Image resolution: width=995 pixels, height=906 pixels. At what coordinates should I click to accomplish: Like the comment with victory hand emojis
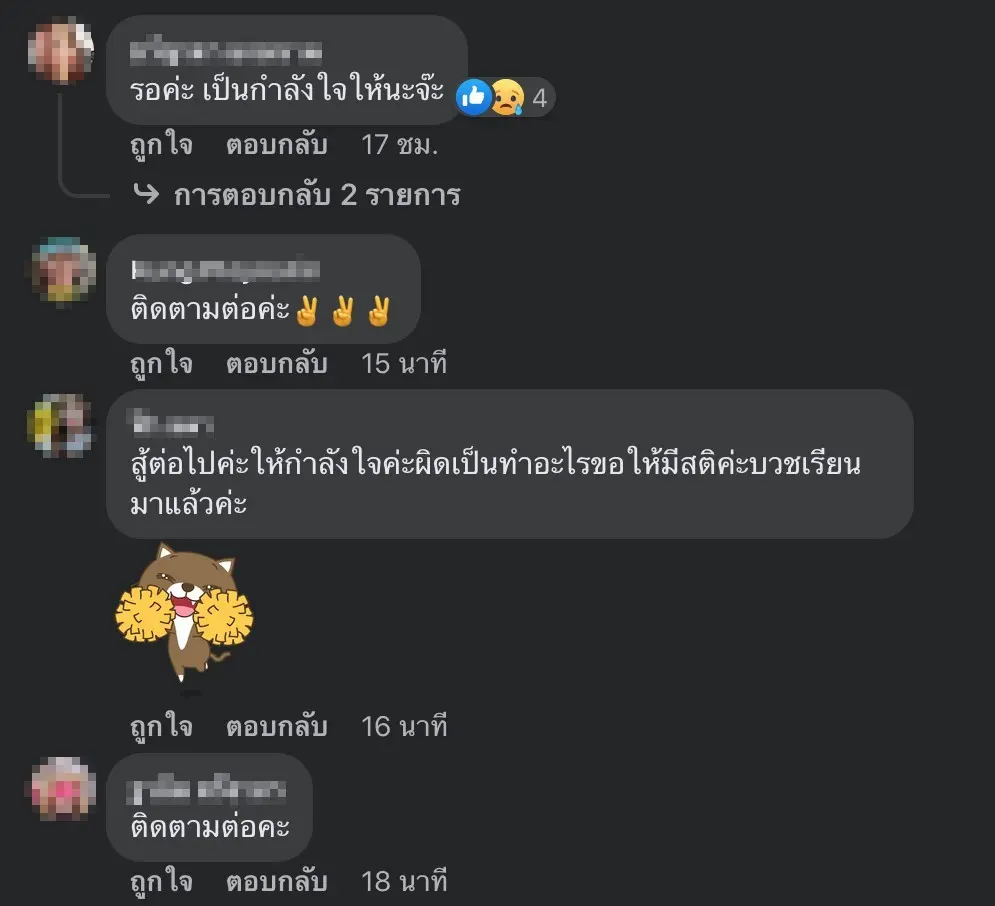click(x=161, y=364)
